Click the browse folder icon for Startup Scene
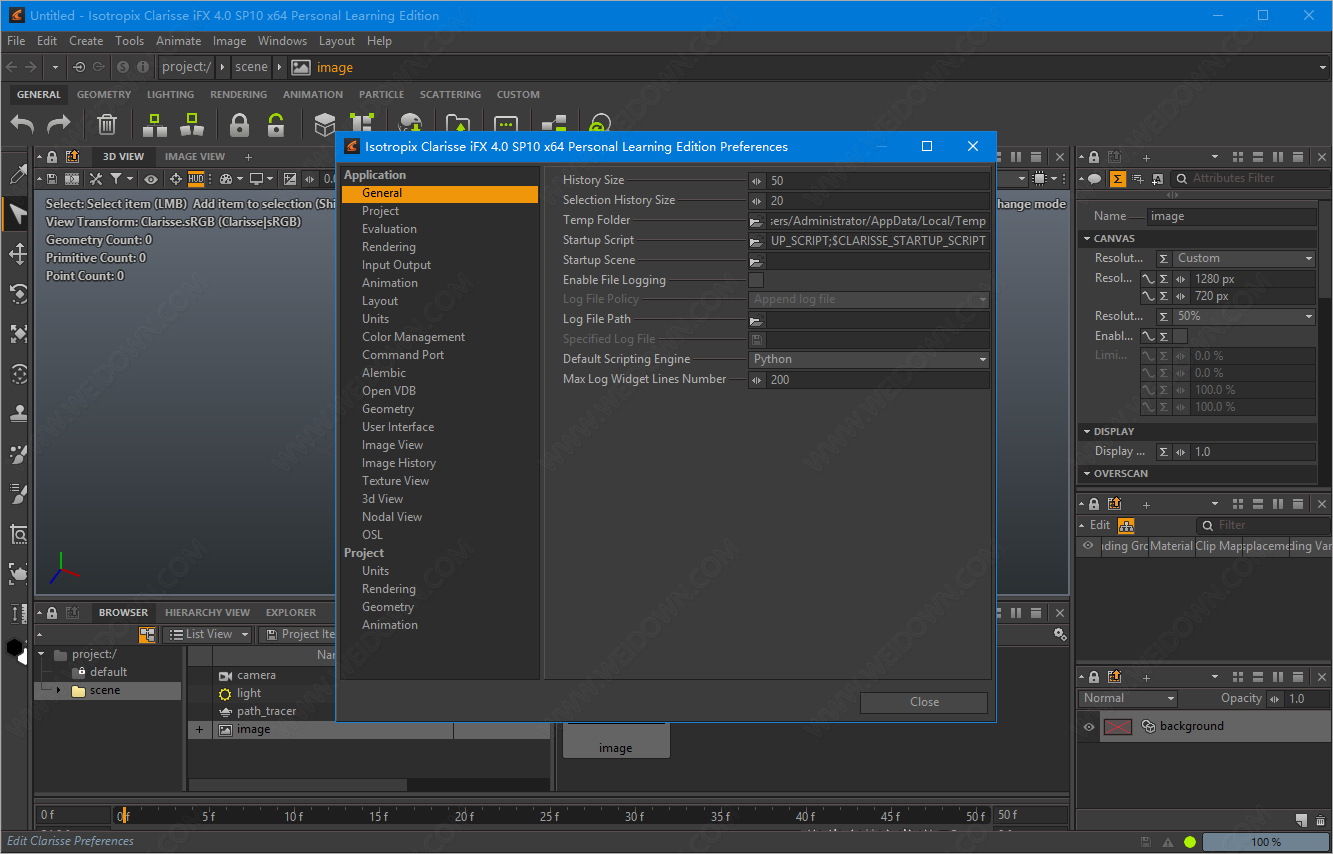 tap(757, 261)
